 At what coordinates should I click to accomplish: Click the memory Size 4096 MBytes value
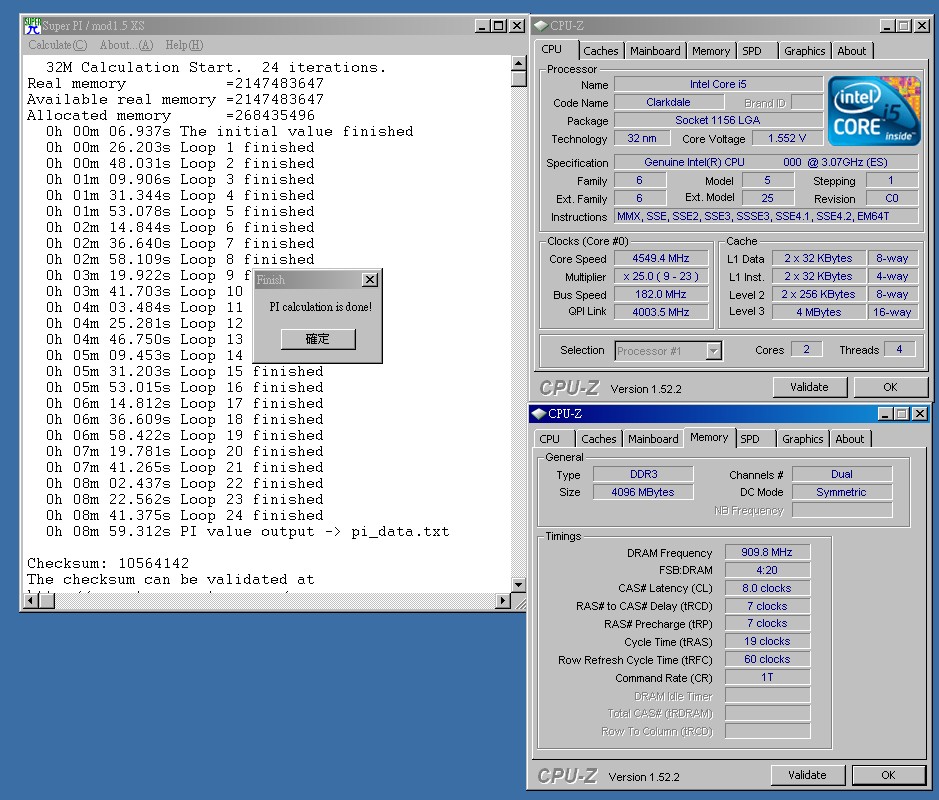[643, 492]
